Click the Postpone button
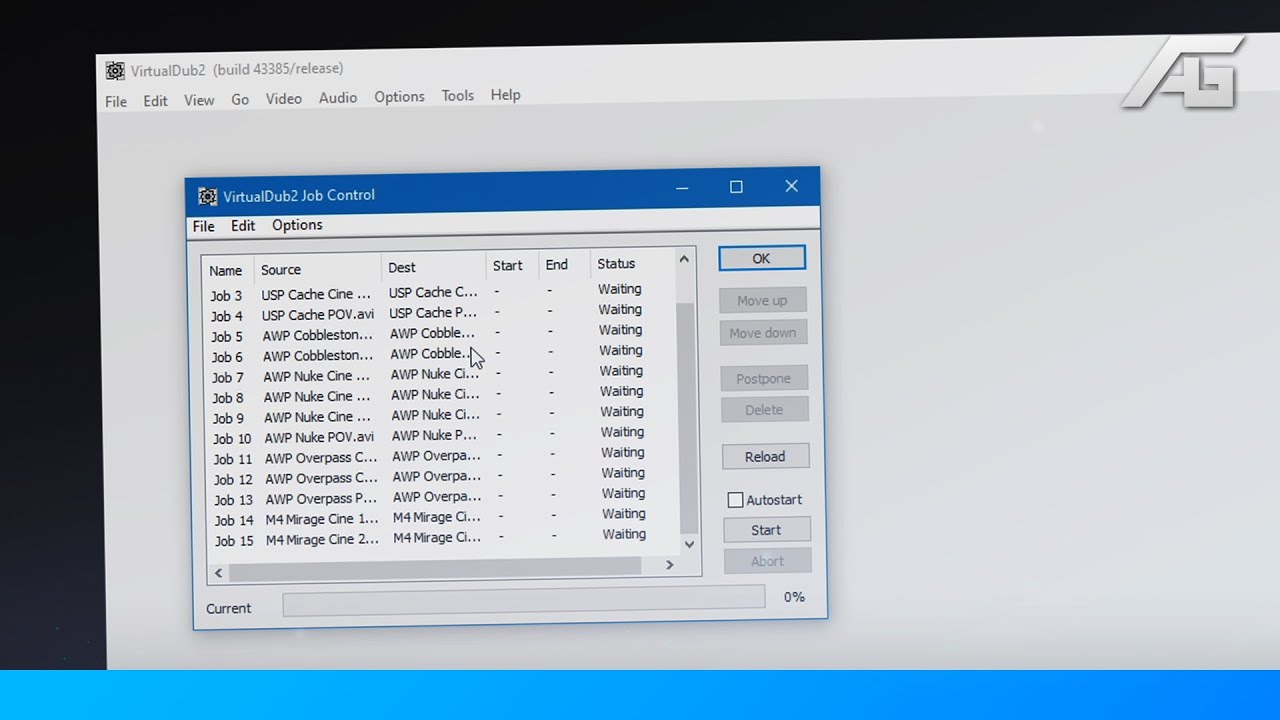 (x=764, y=378)
